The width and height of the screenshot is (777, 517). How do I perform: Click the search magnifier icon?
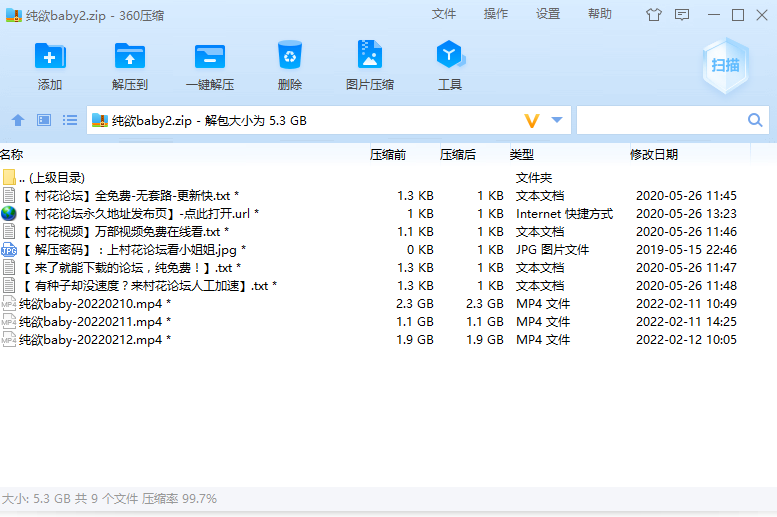tap(756, 120)
